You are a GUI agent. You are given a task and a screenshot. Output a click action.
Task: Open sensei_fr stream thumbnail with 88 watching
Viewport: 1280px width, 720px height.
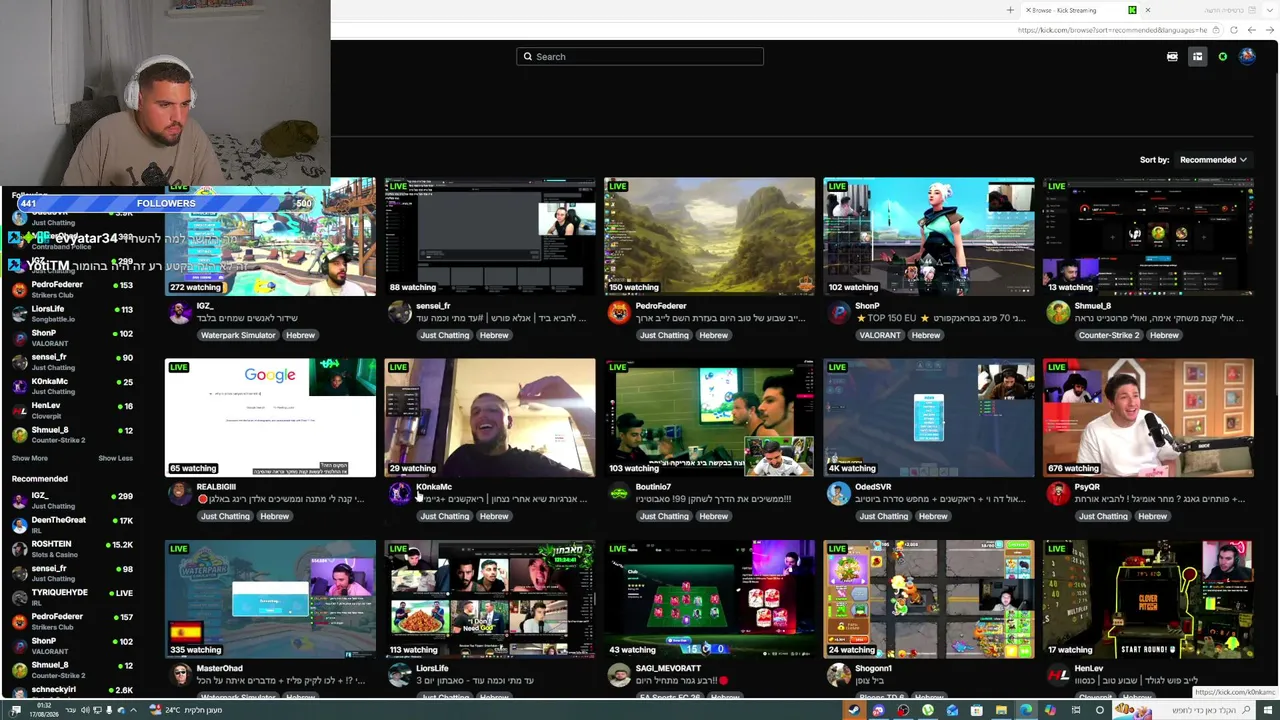[x=490, y=237]
